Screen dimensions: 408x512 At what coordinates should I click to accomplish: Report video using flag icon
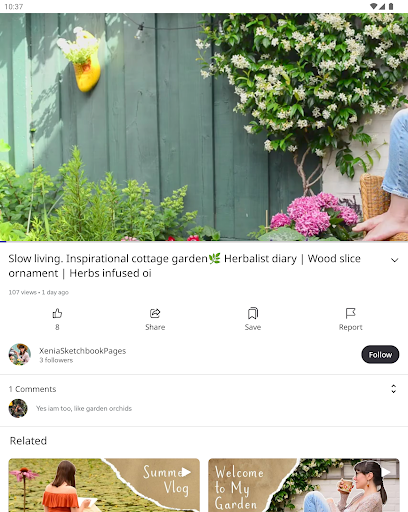tap(350, 313)
